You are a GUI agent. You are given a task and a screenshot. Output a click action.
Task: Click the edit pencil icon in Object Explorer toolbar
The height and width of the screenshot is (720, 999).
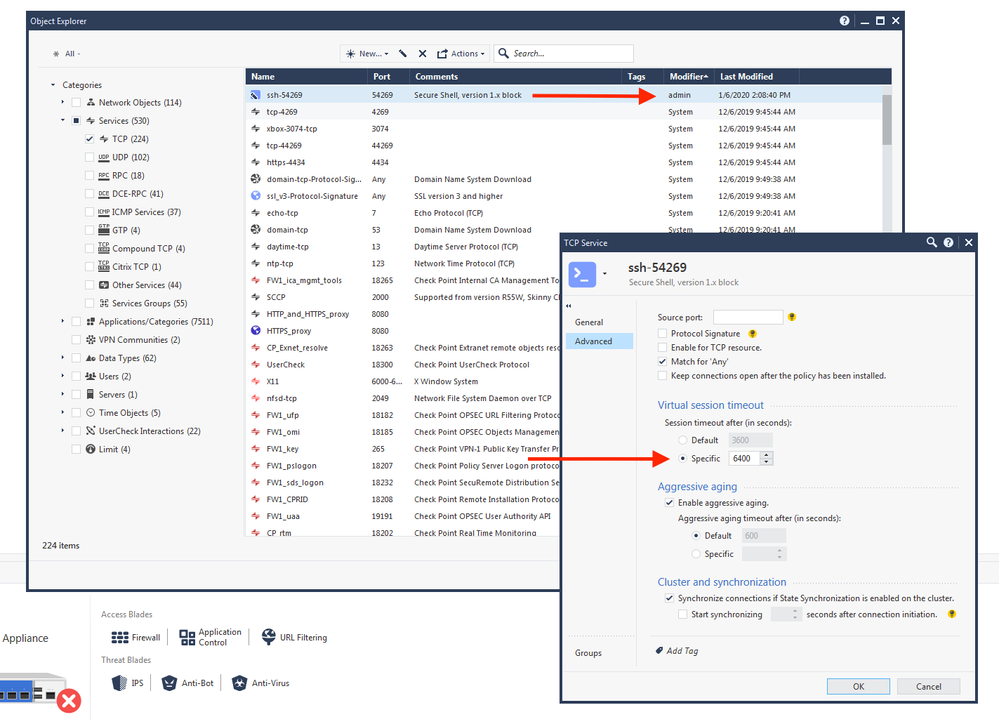point(403,54)
